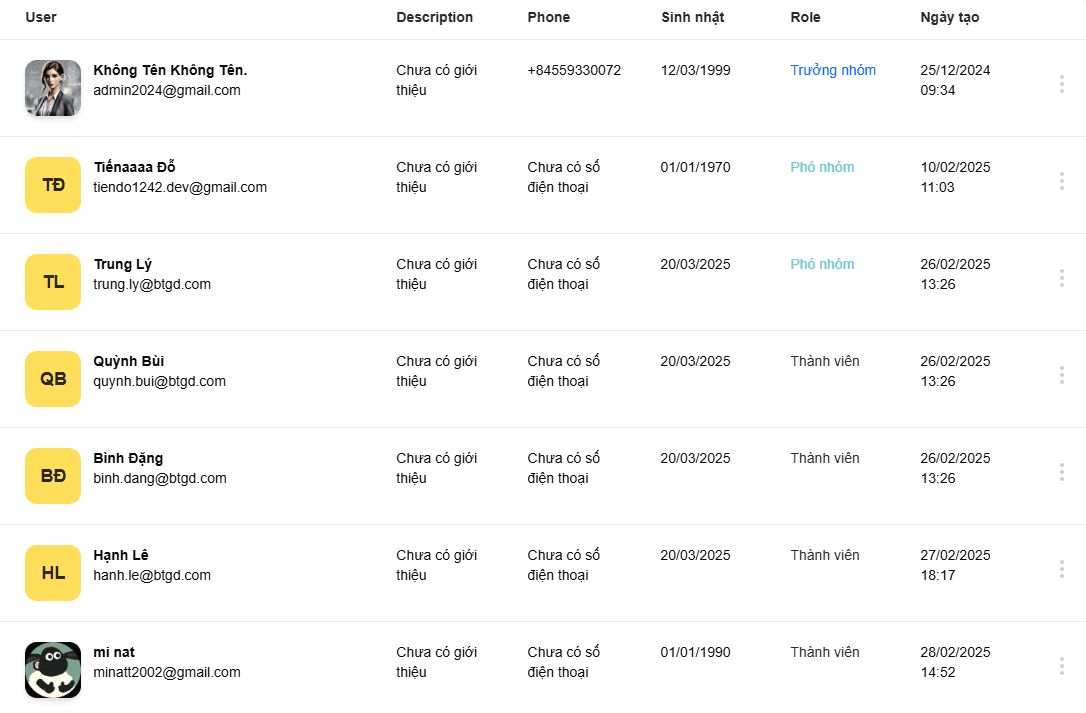This screenshot has height=713, width=1086.
Task: Open more options for Trung Lý row
Action: pos(1061,279)
